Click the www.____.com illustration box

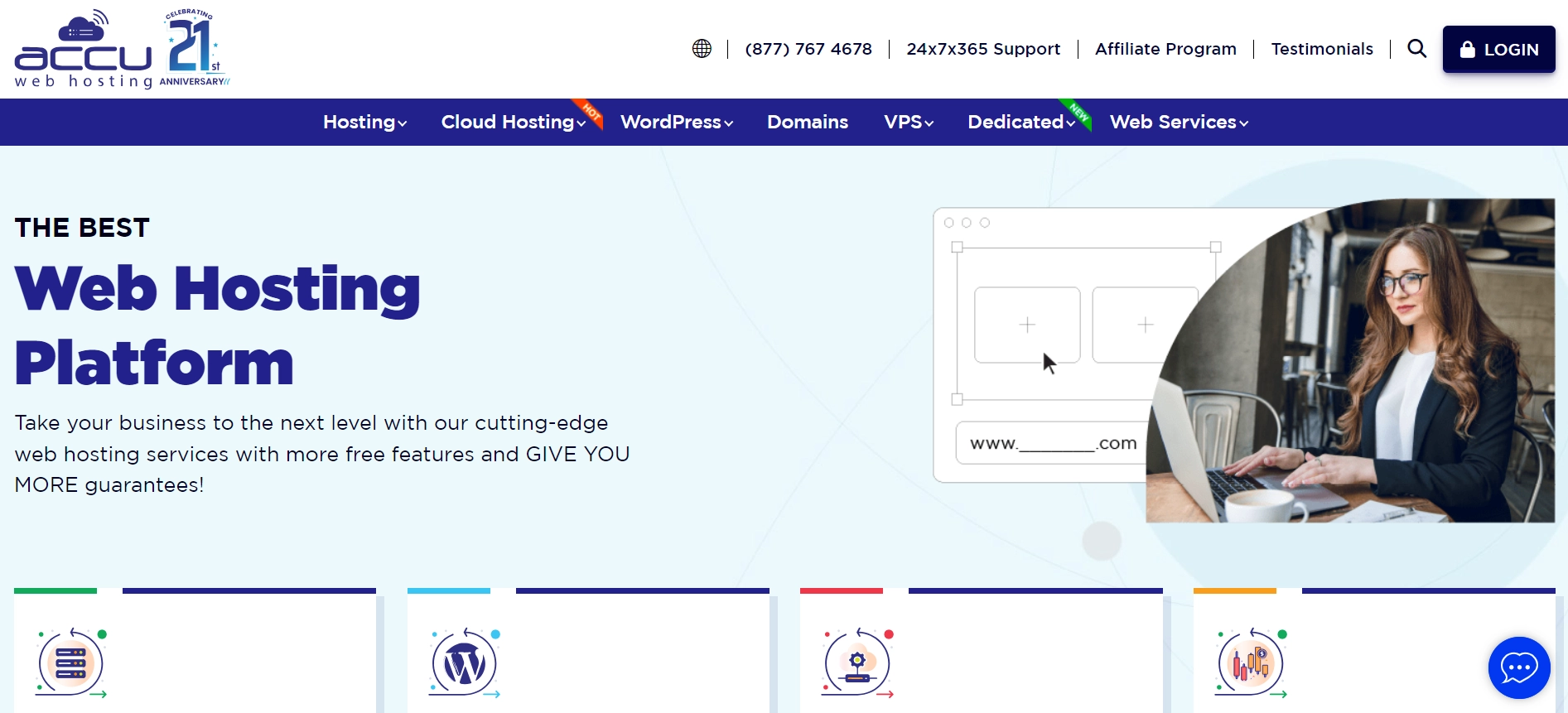point(1053,443)
